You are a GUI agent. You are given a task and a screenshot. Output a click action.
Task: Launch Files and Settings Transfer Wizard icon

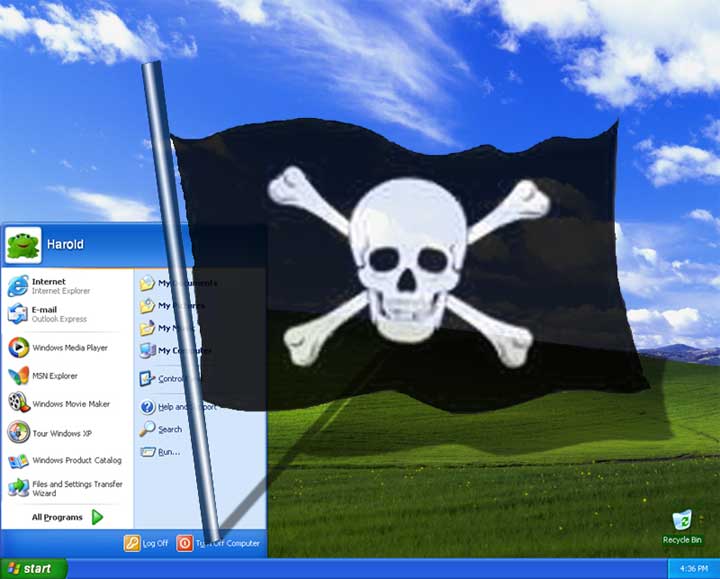18,488
